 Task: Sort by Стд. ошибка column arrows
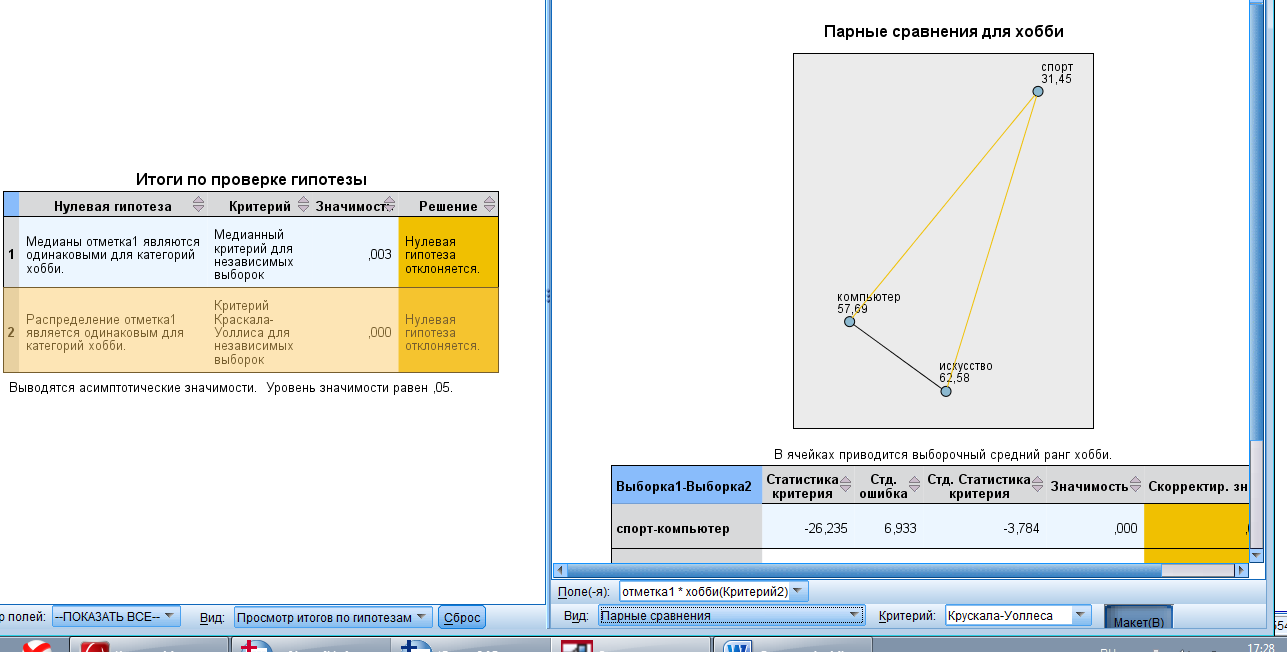tap(917, 486)
